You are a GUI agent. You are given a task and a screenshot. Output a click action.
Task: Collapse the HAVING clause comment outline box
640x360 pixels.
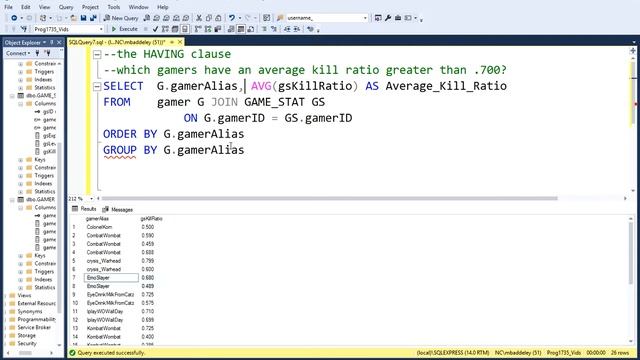(97, 54)
